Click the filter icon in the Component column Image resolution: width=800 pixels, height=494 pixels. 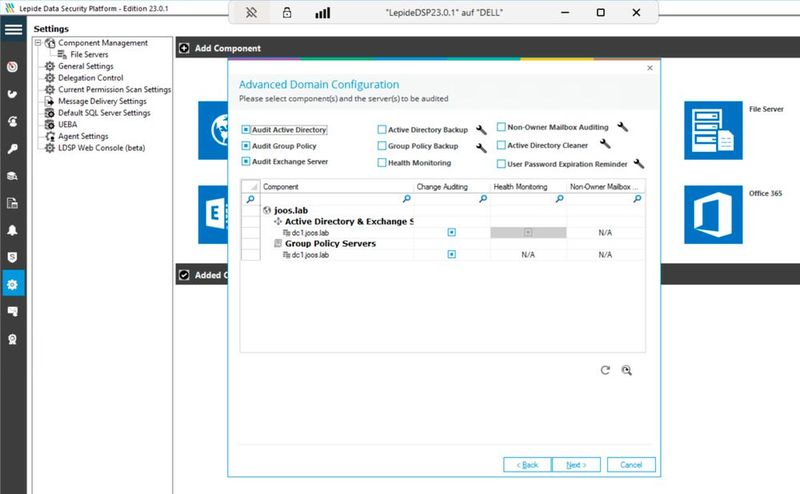pos(407,199)
